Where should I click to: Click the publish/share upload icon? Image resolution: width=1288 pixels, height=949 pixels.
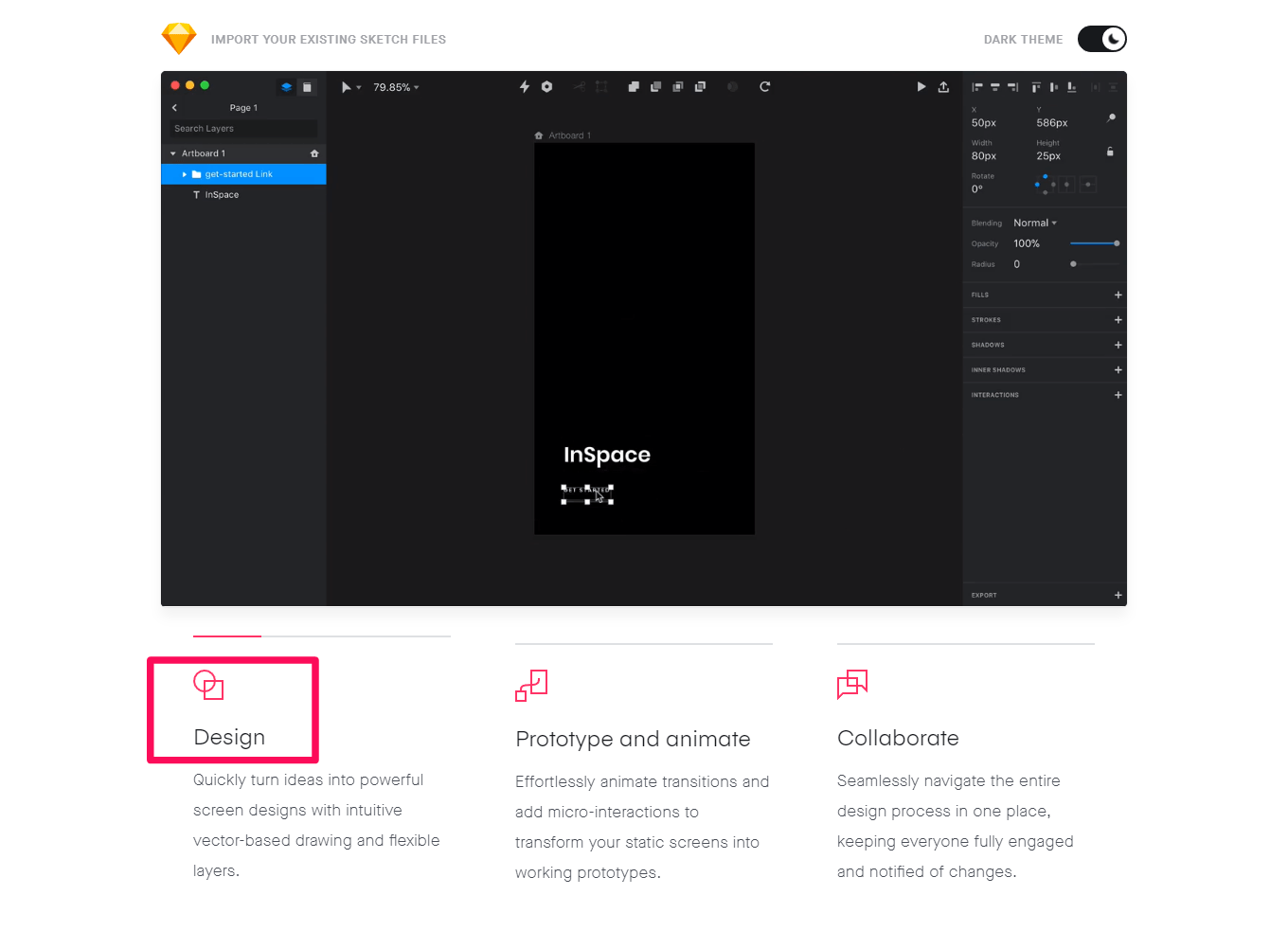[943, 86]
